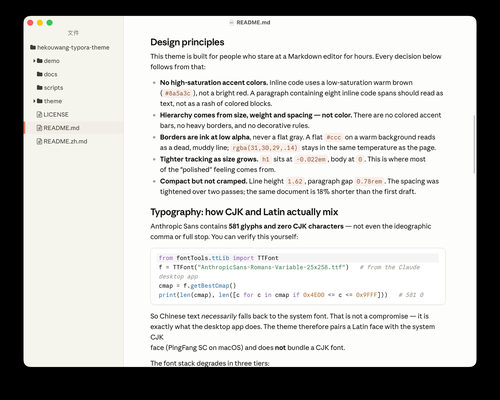Screen dimensions: 500x400
Task: Open the docs folder
Action: pyautogui.click(x=51, y=74)
